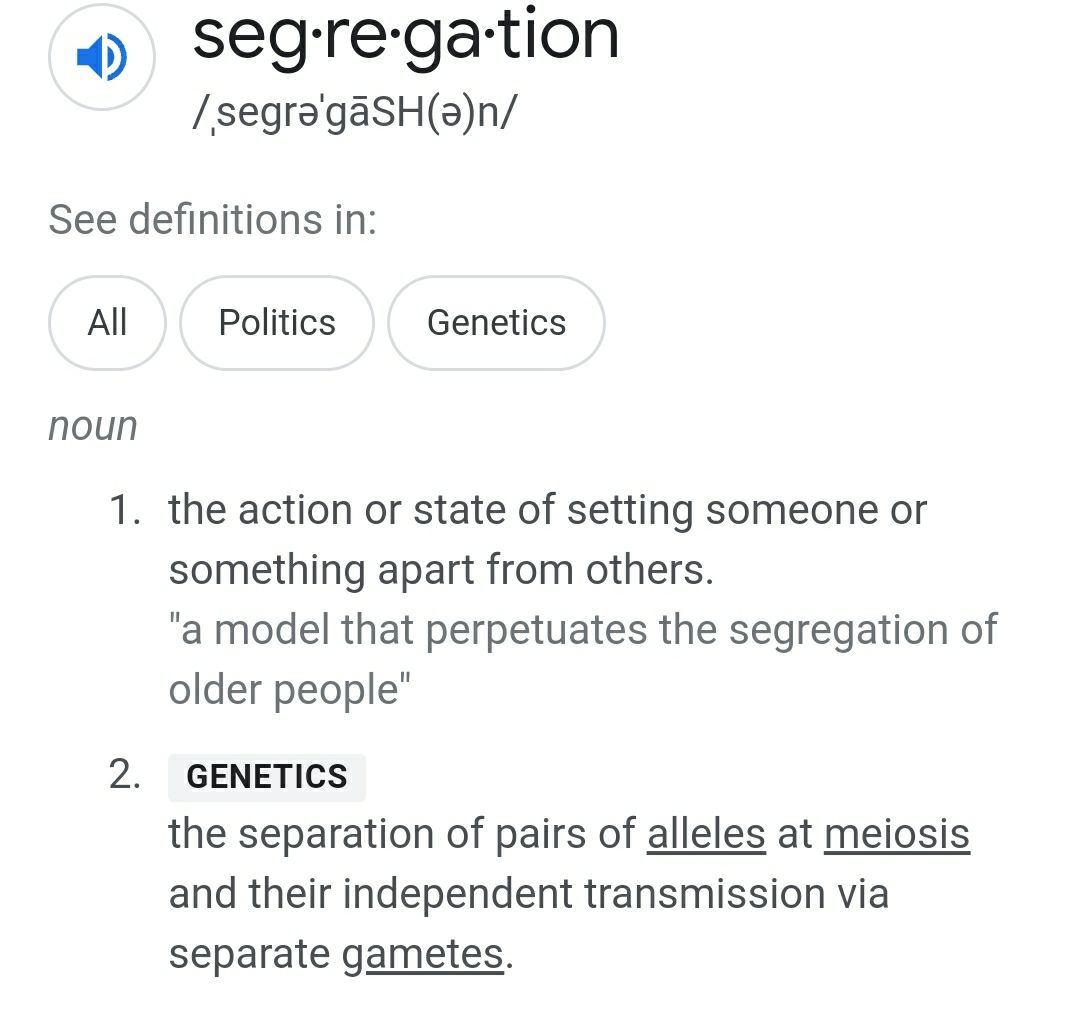1080x1011 pixels.
Task: Click the phonetic spelling text
Action: tap(354, 112)
